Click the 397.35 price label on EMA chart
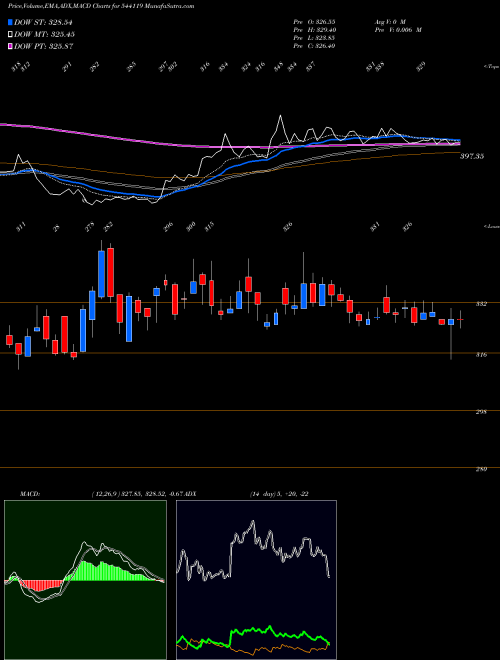 pyautogui.click(x=472, y=156)
